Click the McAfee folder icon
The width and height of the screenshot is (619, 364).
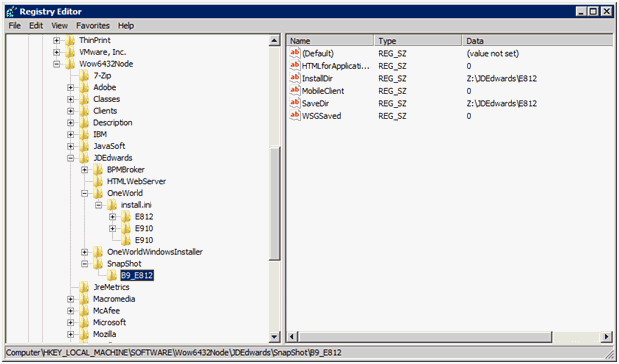click(84, 311)
